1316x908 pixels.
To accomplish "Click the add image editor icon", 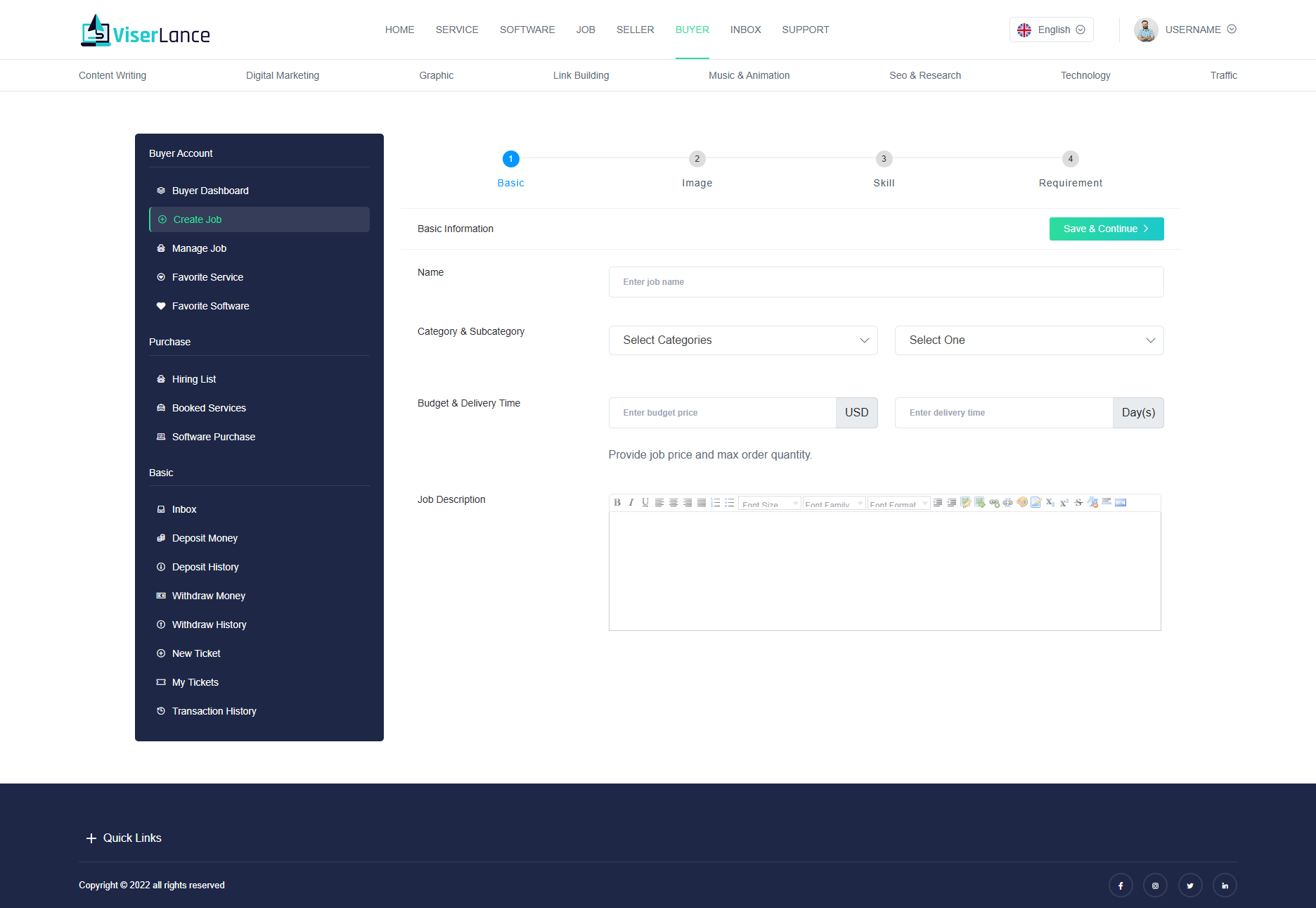I will coord(966,502).
